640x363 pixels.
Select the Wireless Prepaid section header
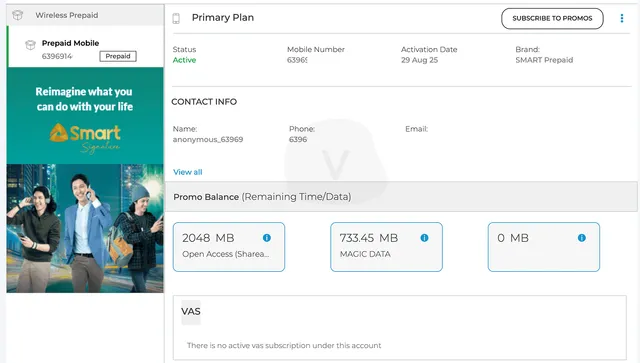[85, 15]
